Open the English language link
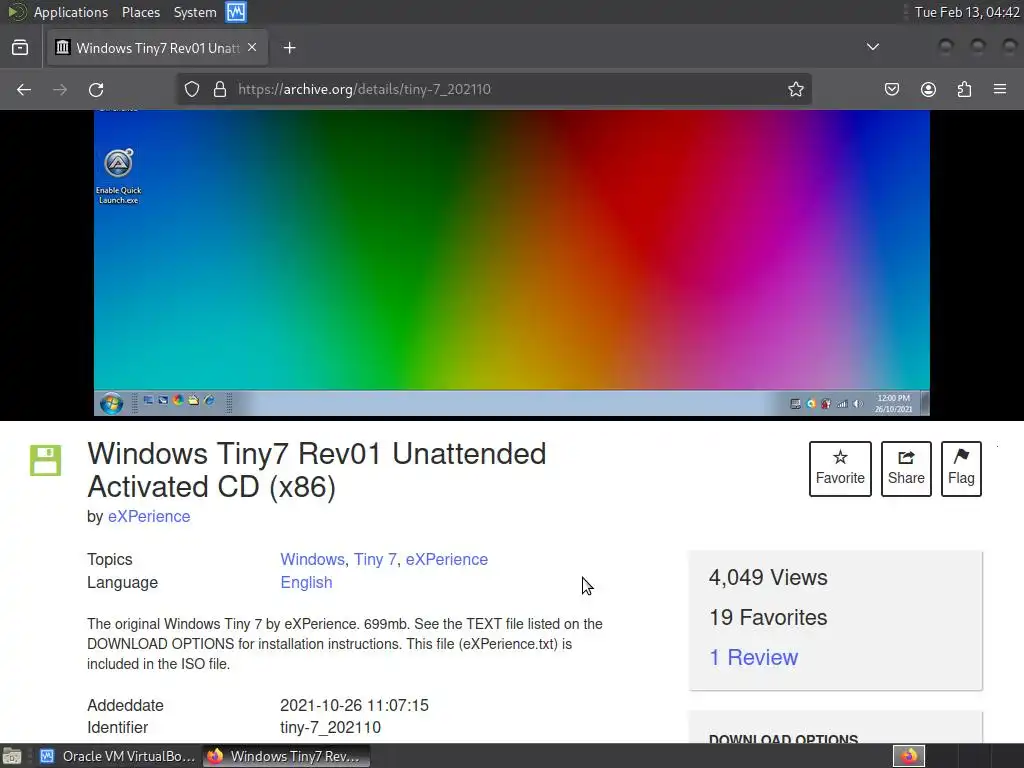 point(306,583)
